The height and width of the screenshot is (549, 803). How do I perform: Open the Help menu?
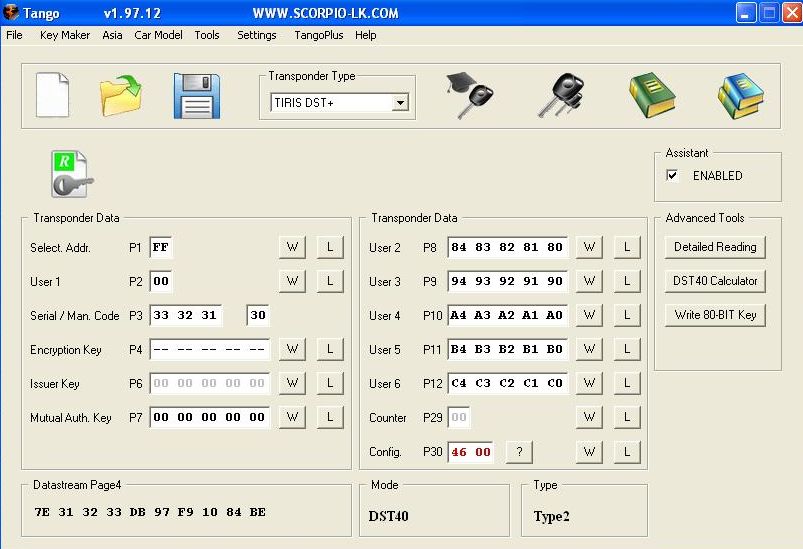[x=366, y=35]
